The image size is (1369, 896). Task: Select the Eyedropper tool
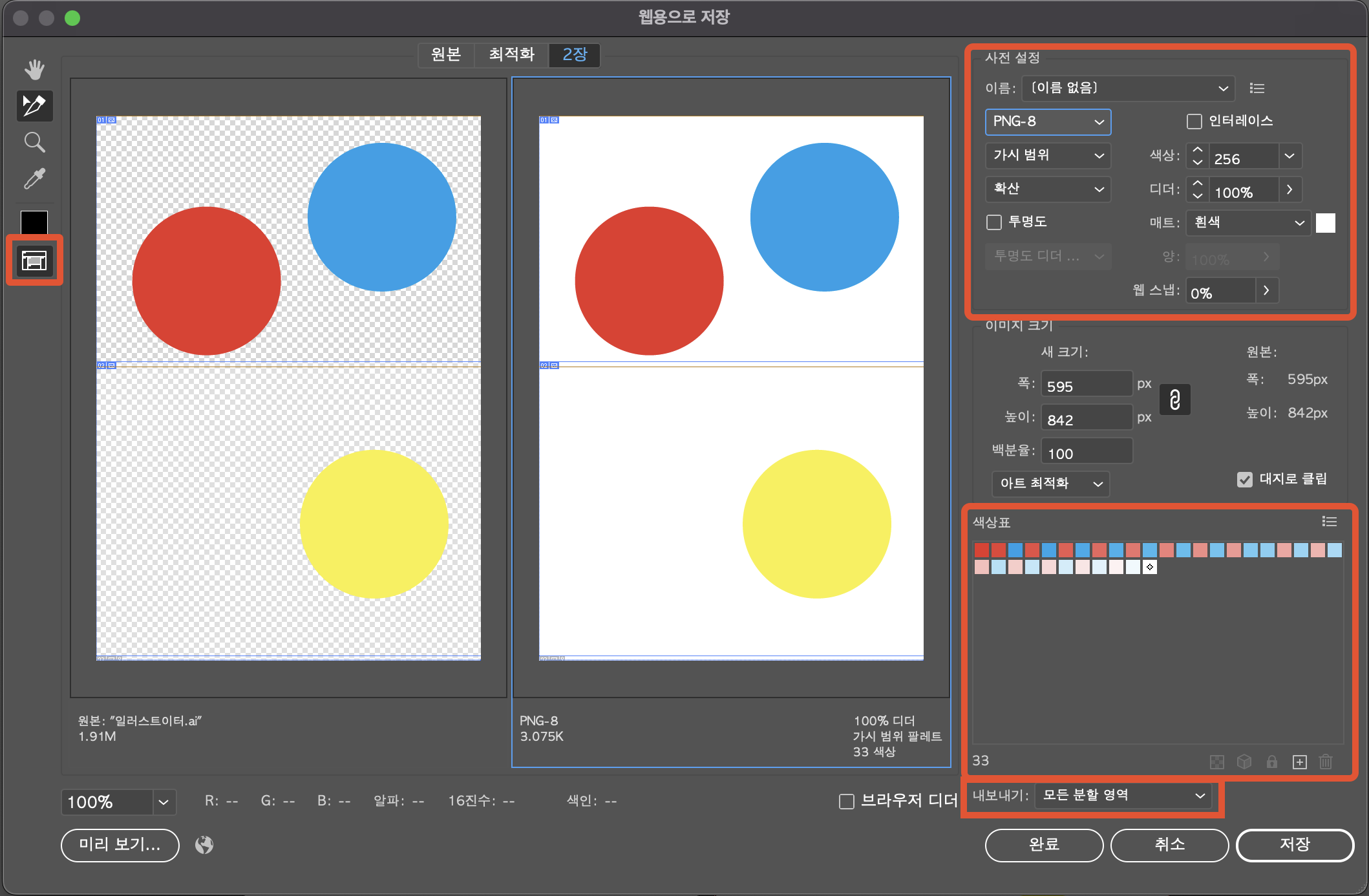(34, 178)
